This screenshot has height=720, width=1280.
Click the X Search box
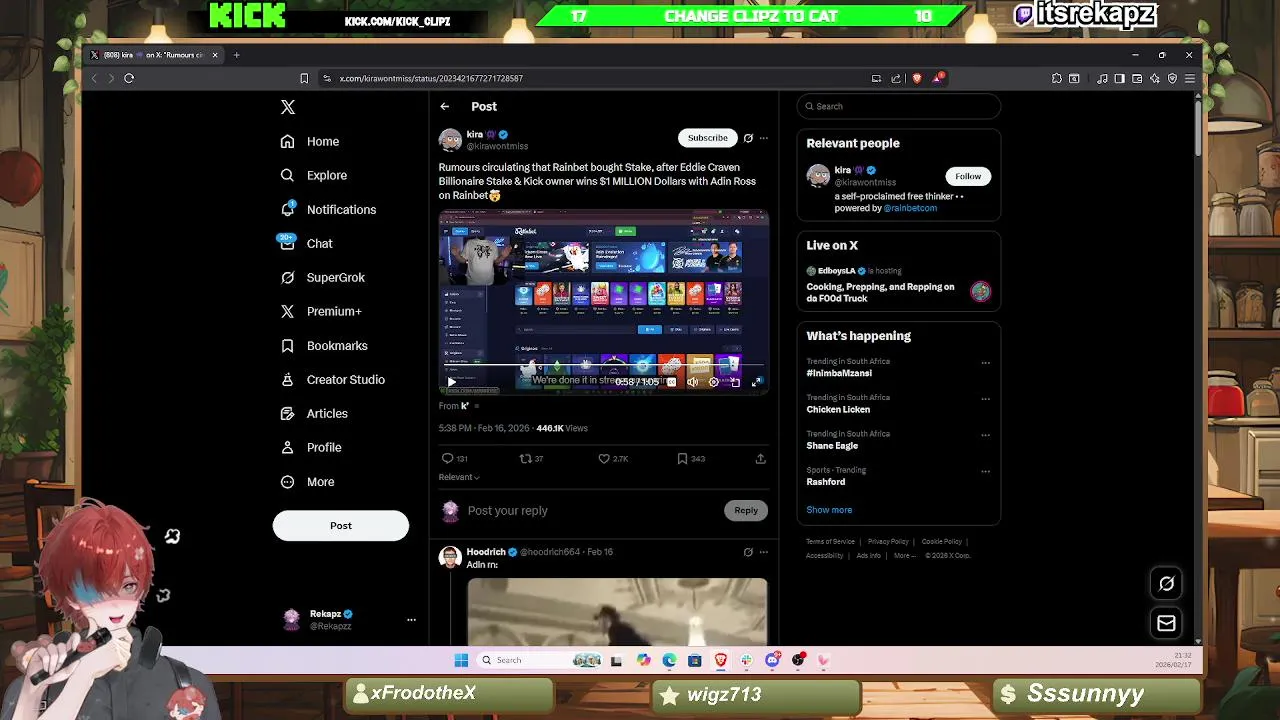coord(899,106)
